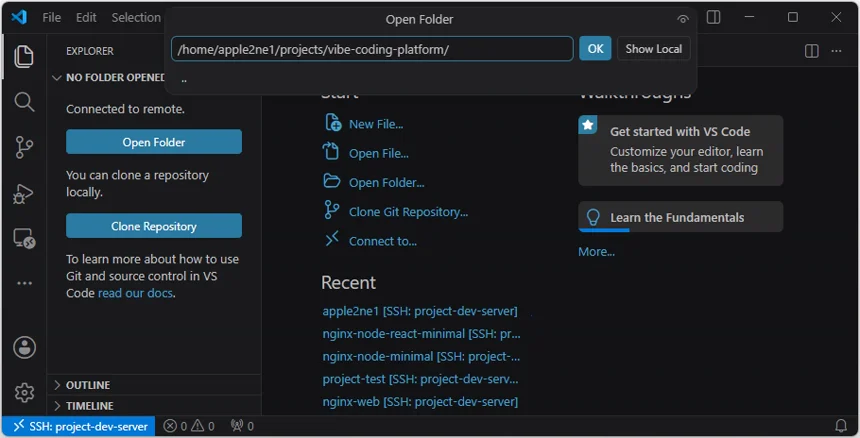The image size is (860, 438).
Task: Open the Run and Debug view
Action: click(x=24, y=193)
